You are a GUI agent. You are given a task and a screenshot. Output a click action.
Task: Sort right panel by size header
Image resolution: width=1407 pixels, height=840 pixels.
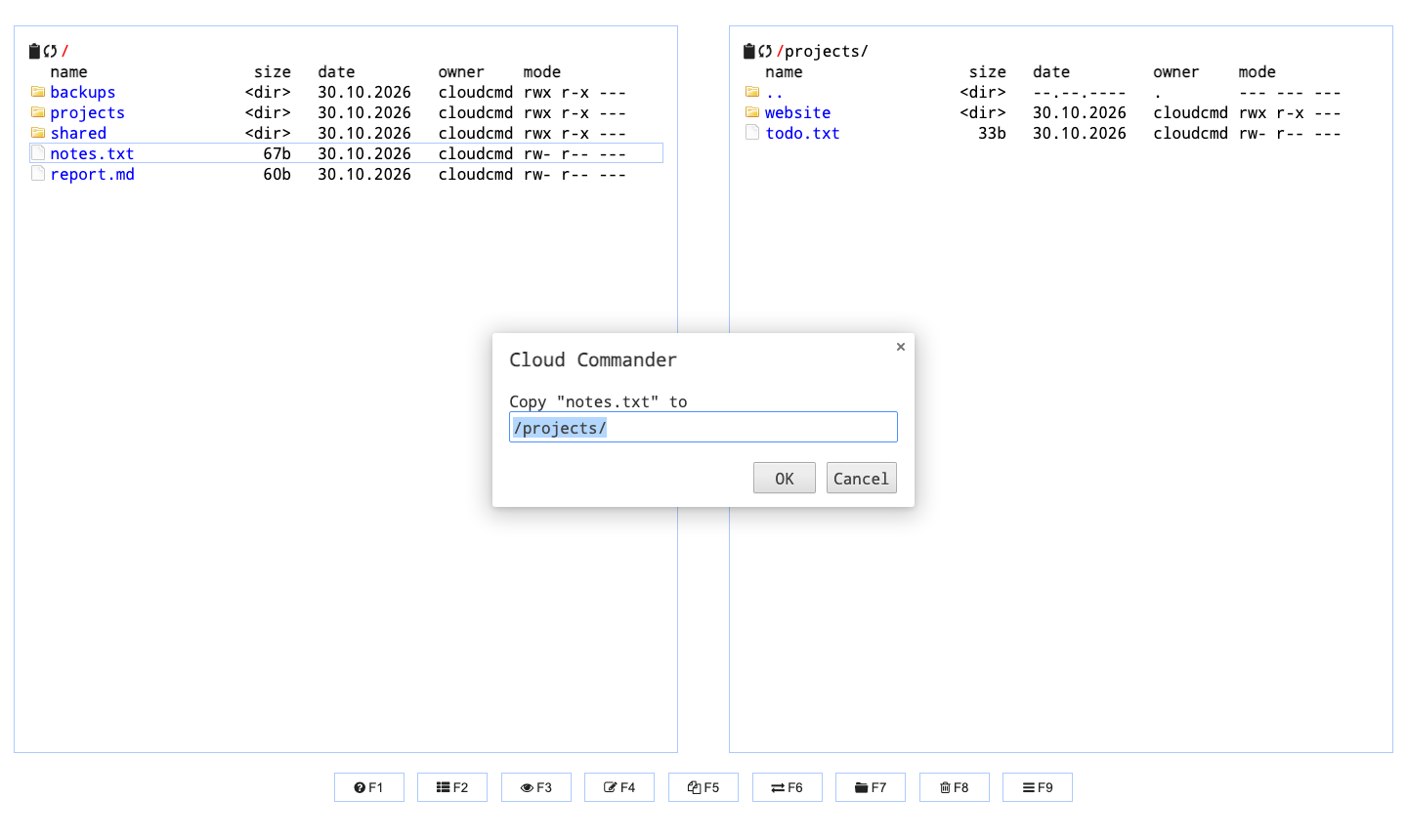point(988,71)
